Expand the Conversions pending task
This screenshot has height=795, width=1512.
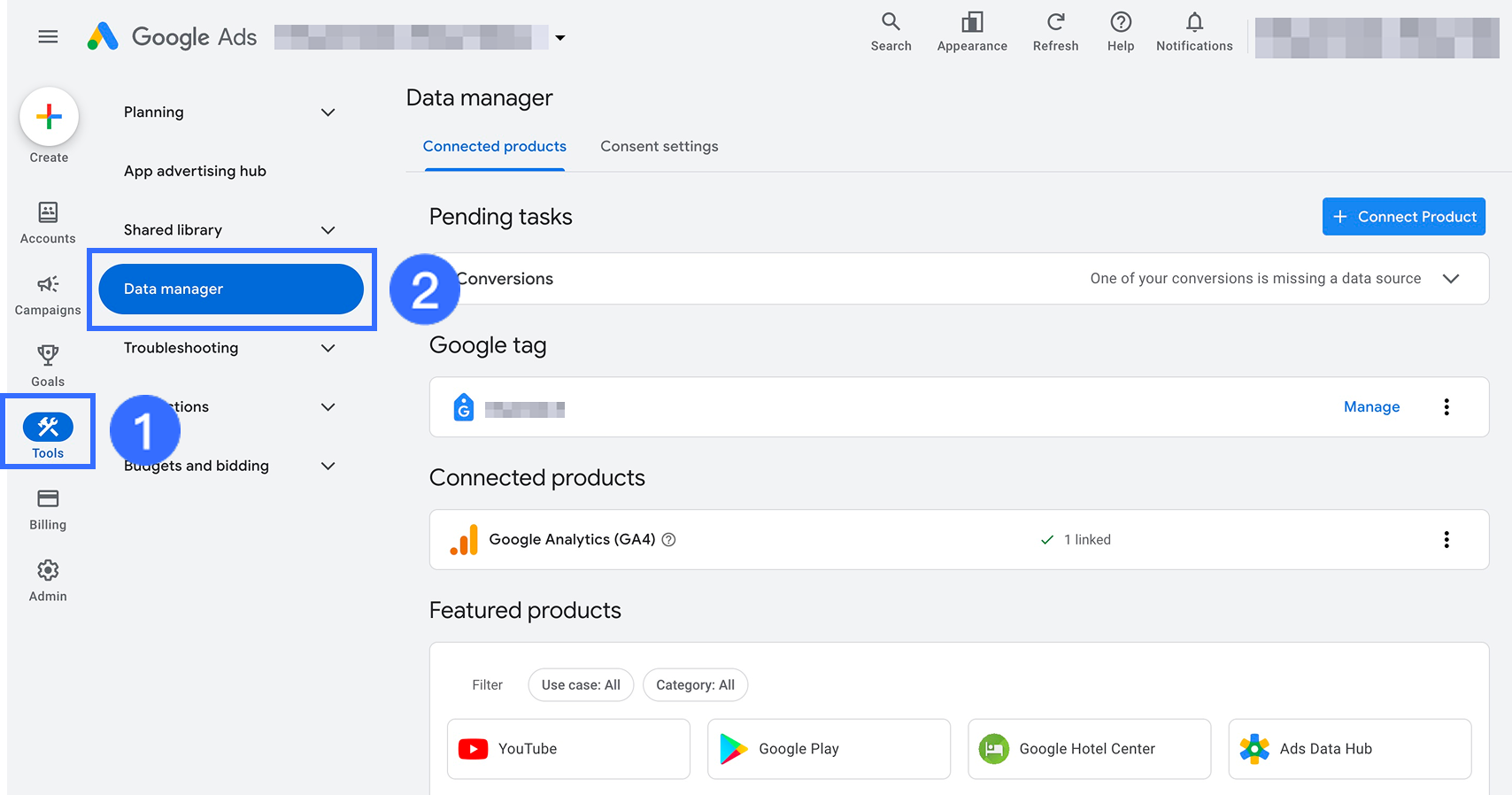[x=1450, y=279]
